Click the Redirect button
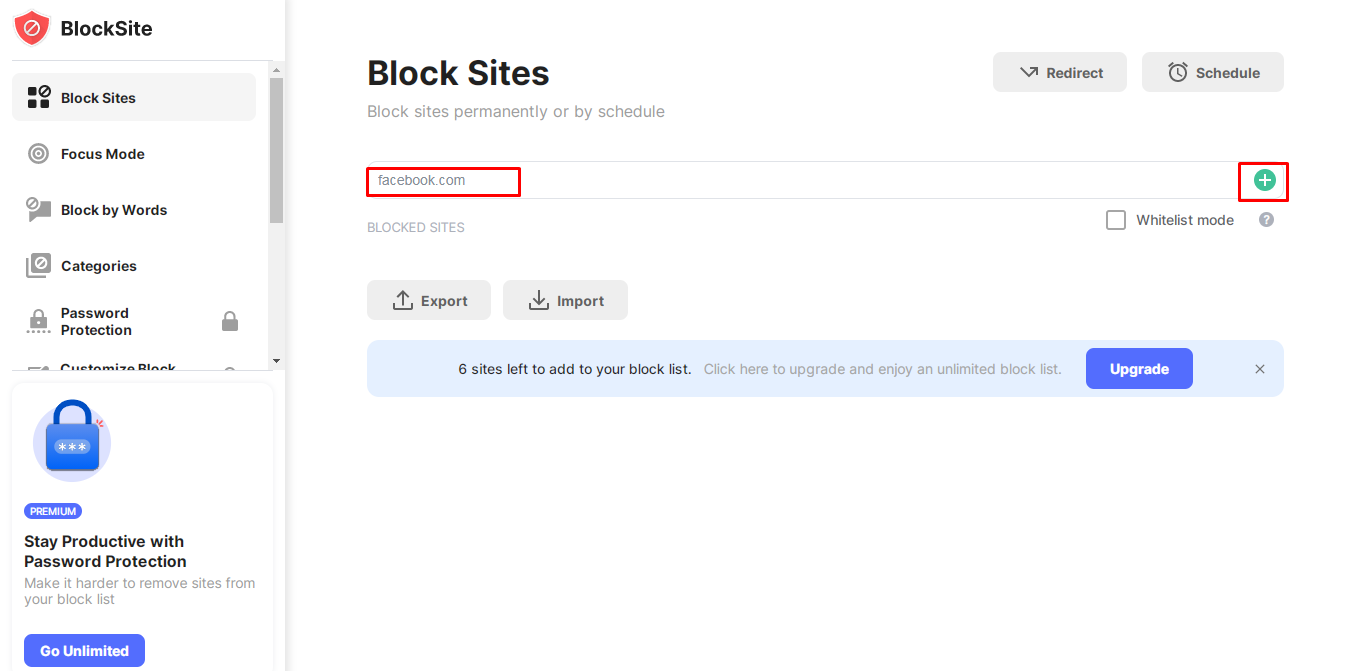 coord(1060,72)
